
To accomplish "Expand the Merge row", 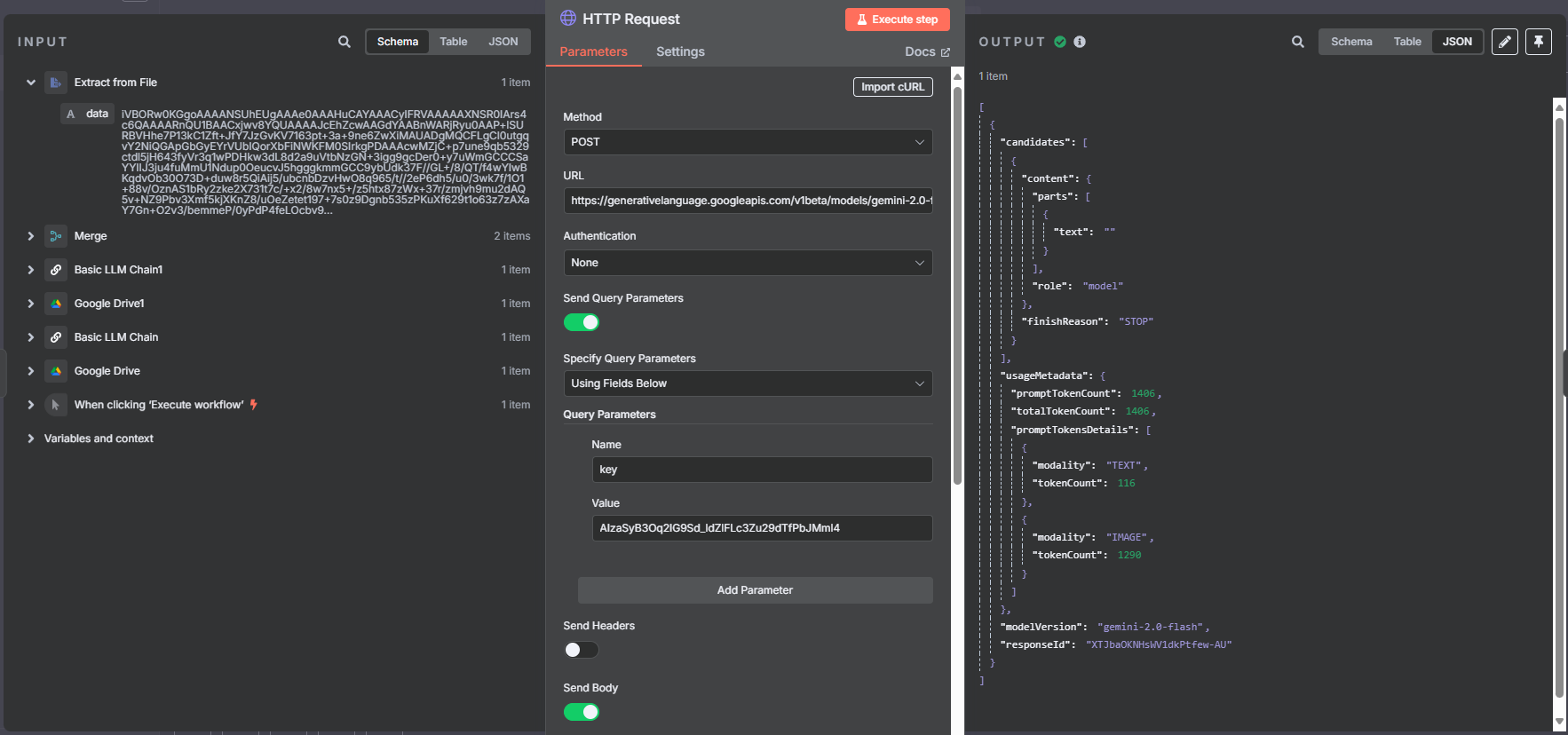I will [x=31, y=236].
